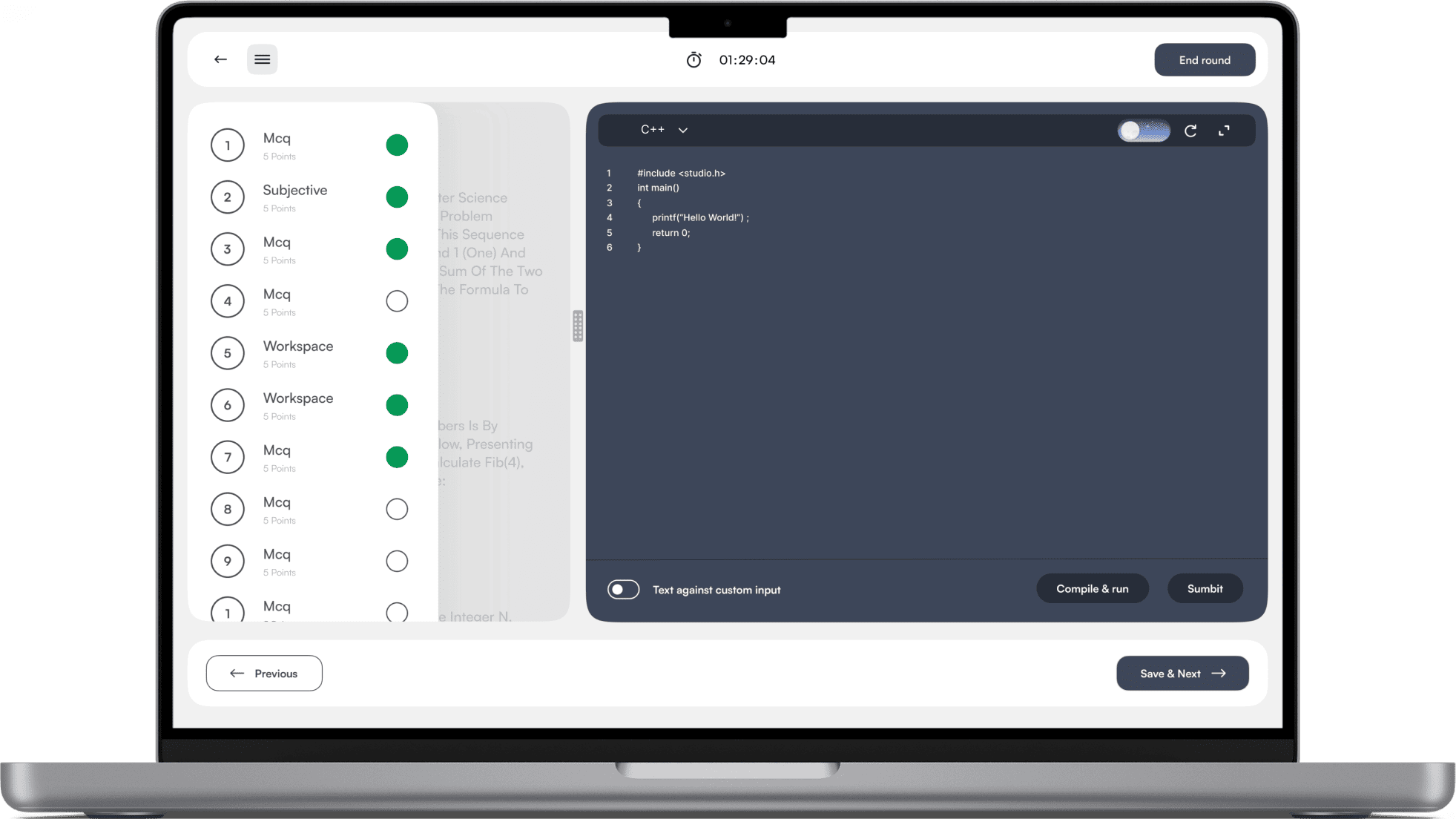This screenshot has width=1456, height=819.
Task: Select question 9 from the sidebar
Action: (308, 560)
